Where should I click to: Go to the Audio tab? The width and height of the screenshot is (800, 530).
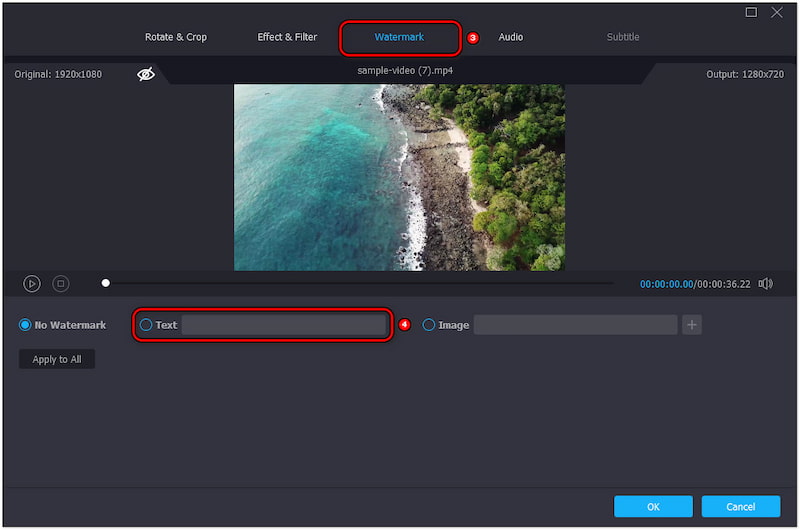511,37
